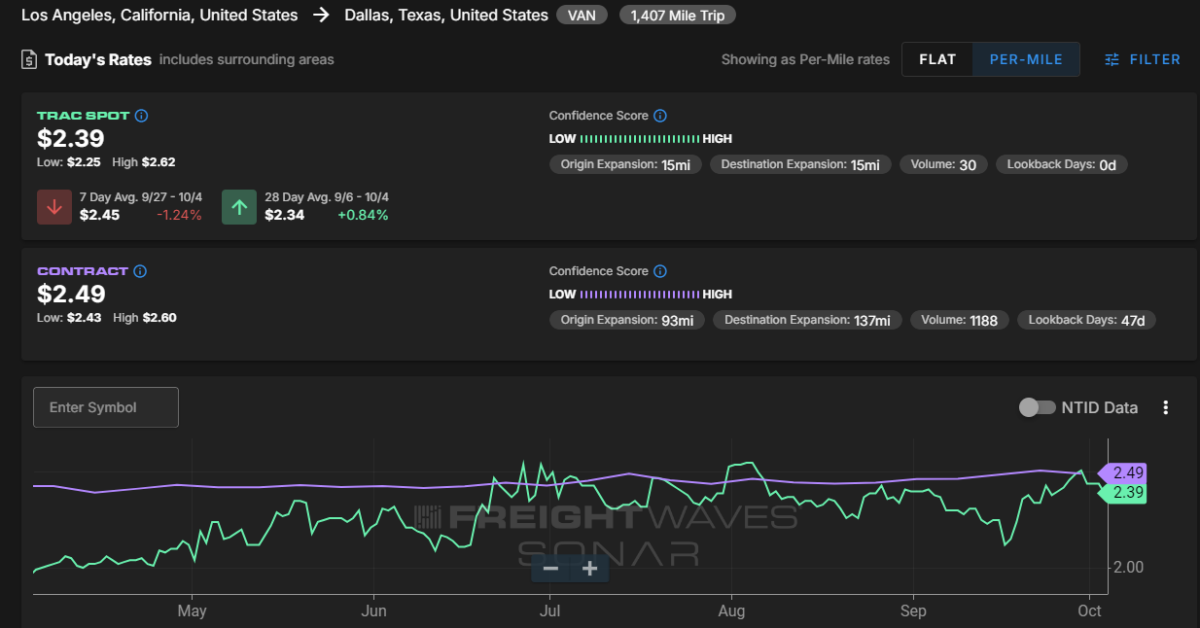Viewport: 1200px width, 628px height.
Task: Click info icon next to contract Confidence Score
Action: [660, 271]
